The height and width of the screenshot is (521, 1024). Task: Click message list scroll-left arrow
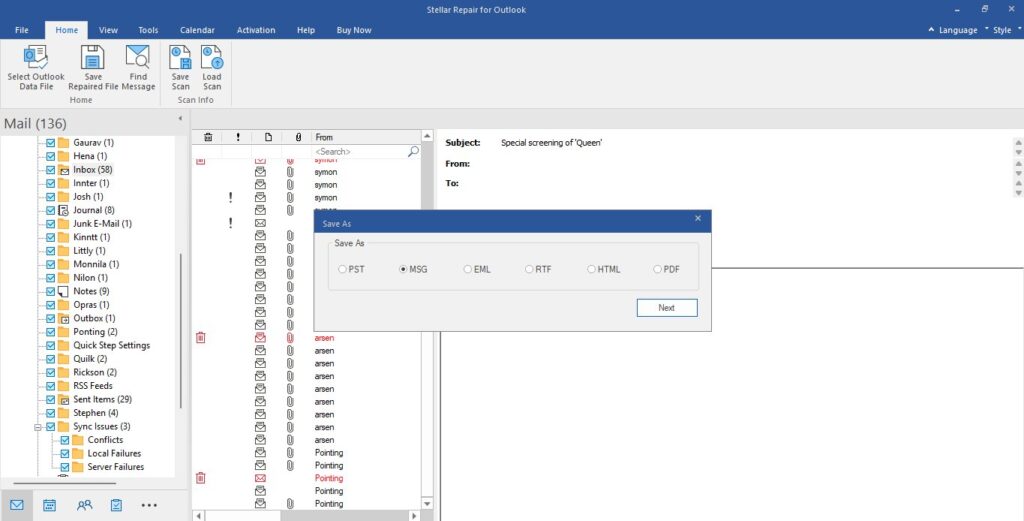click(x=199, y=516)
